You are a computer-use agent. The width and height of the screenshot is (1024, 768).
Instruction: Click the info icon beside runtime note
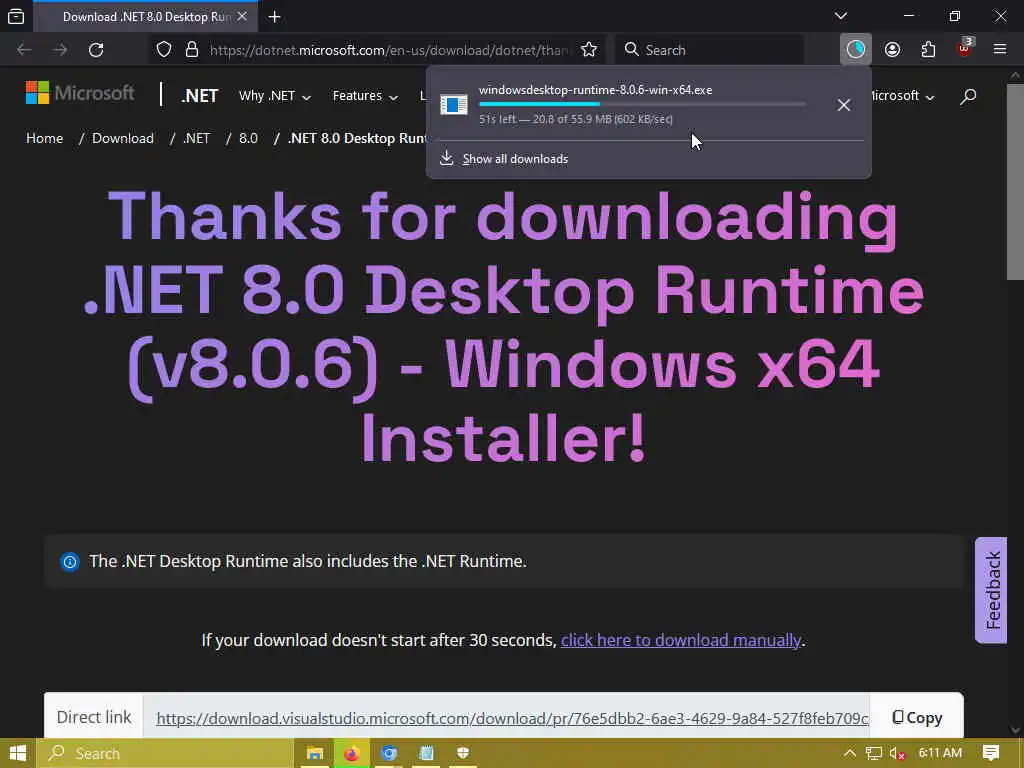[x=70, y=562]
